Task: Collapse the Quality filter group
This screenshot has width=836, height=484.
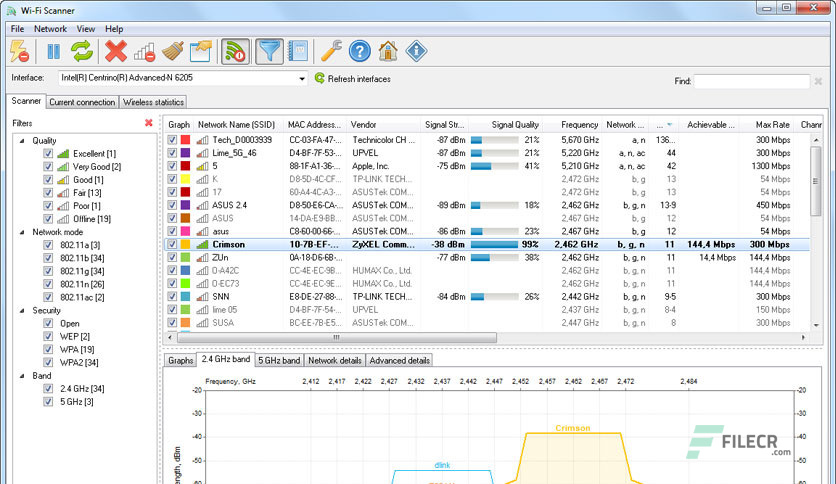Action: click(x=22, y=141)
